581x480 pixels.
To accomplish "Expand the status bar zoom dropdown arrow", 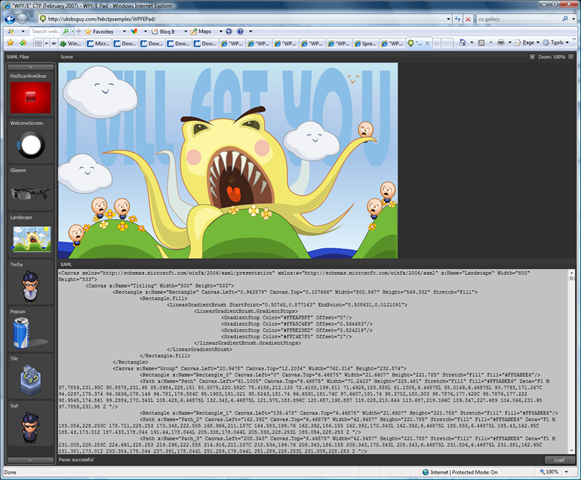I will (x=566, y=472).
